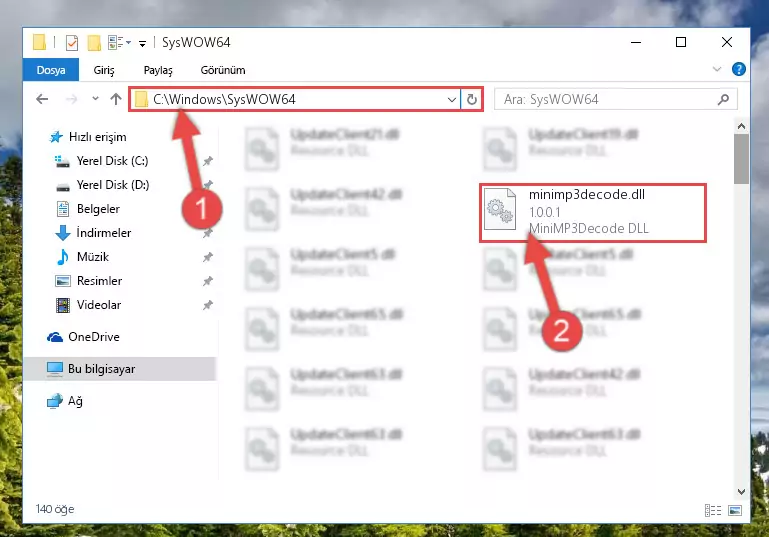
Task: Open İndirmeler folder in sidebar
Action: coord(93,233)
